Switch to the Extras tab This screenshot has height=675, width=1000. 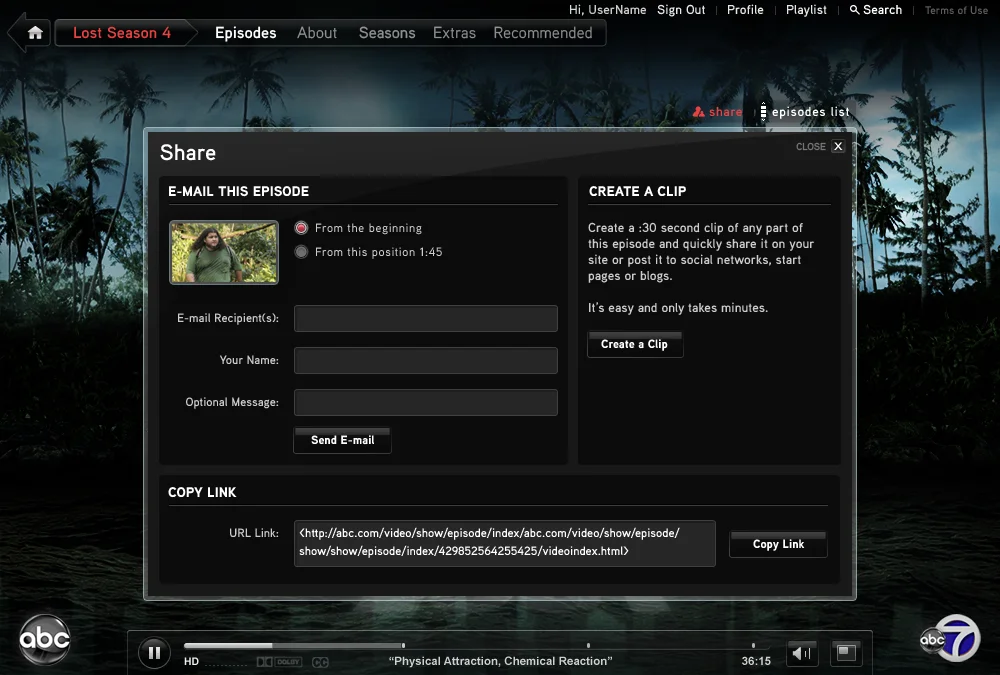[454, 33]
